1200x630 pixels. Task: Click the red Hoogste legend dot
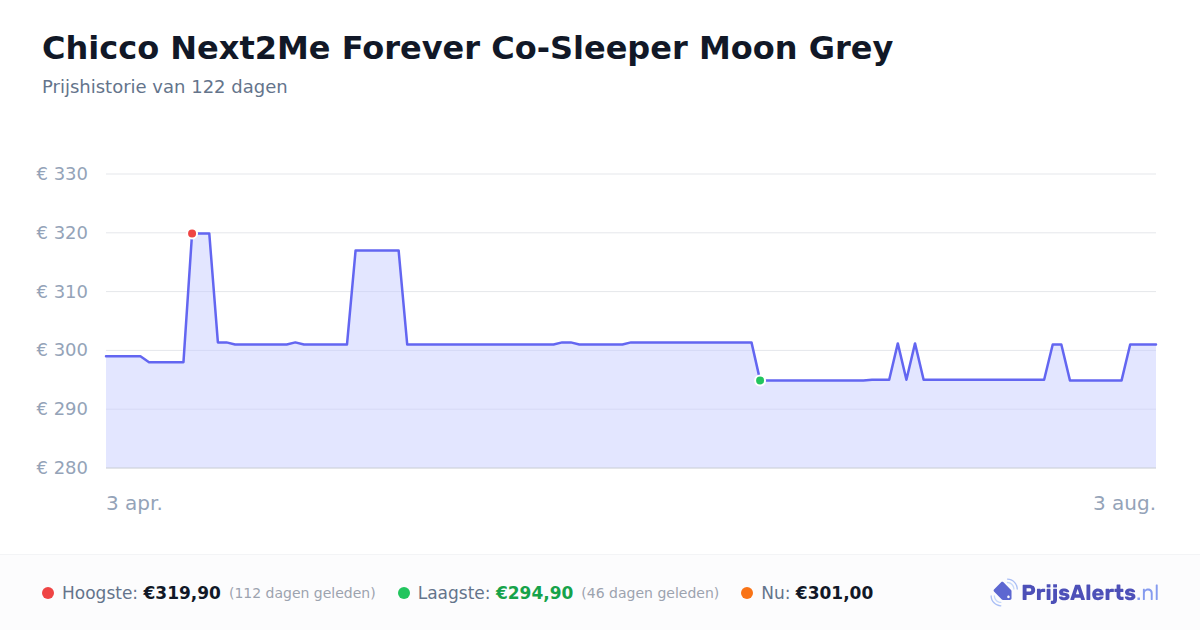(48, 593)
